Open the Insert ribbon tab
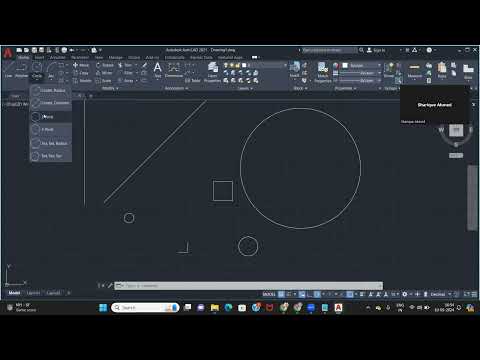This screenshot has height=360, width=480. pyautogui.click(x=39, y=57)
